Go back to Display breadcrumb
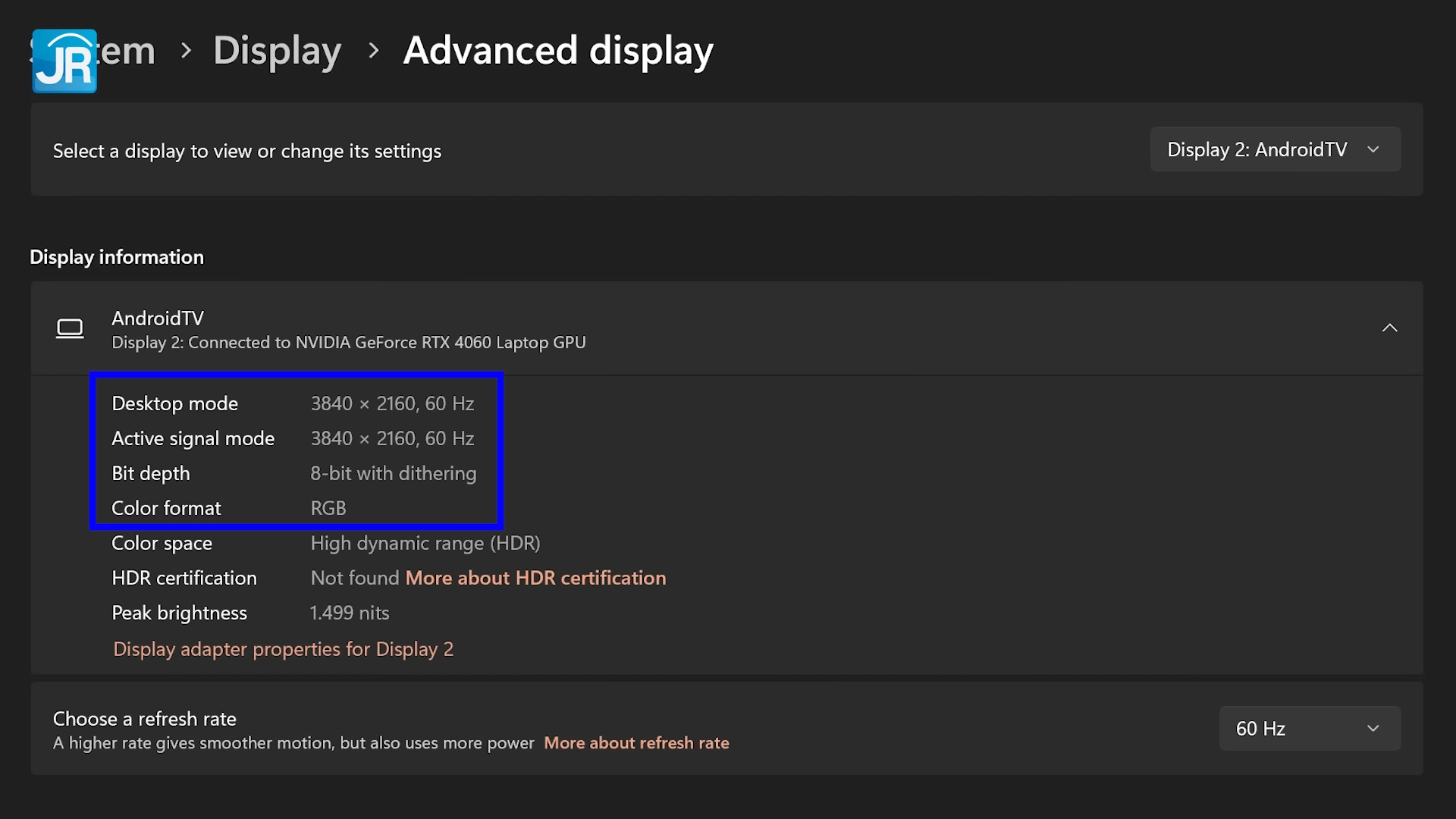 [x=277, y=51]
